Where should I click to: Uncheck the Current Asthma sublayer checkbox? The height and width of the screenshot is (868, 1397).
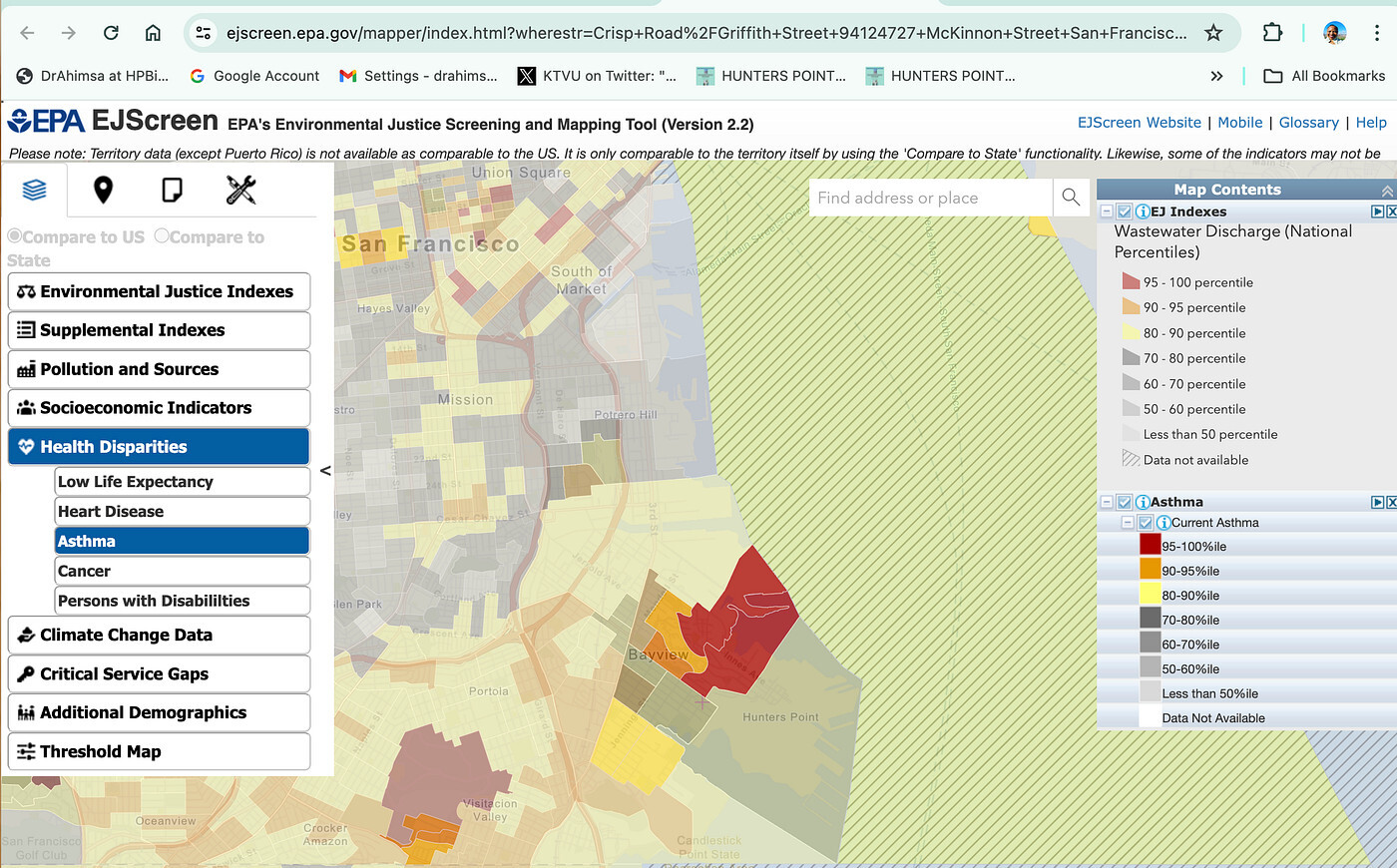pos(1146,523)
